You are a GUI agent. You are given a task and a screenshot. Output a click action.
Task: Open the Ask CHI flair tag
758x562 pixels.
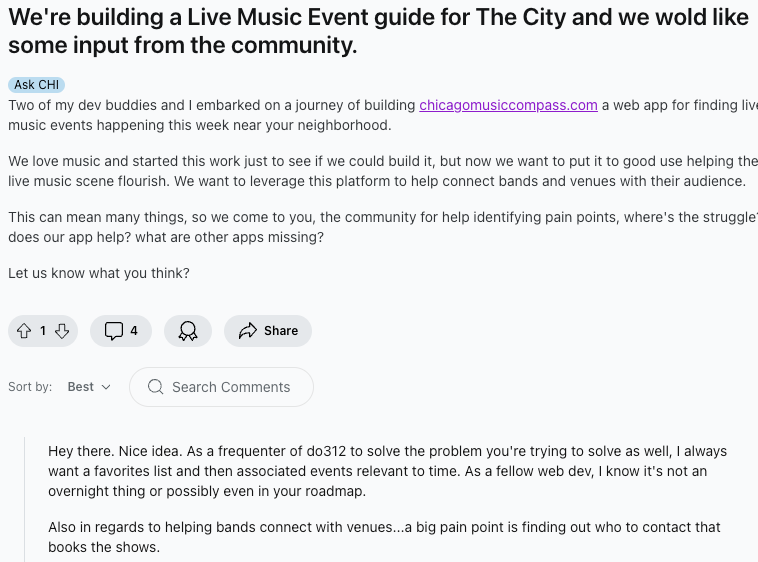click(x=36, y=85)
